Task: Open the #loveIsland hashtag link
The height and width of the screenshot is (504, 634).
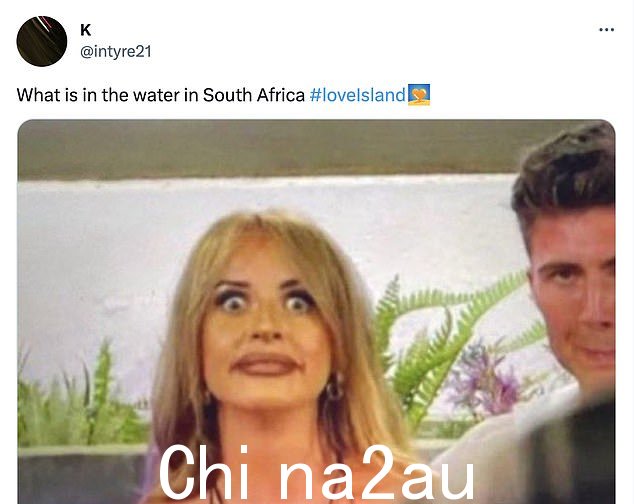Action: 357,95
